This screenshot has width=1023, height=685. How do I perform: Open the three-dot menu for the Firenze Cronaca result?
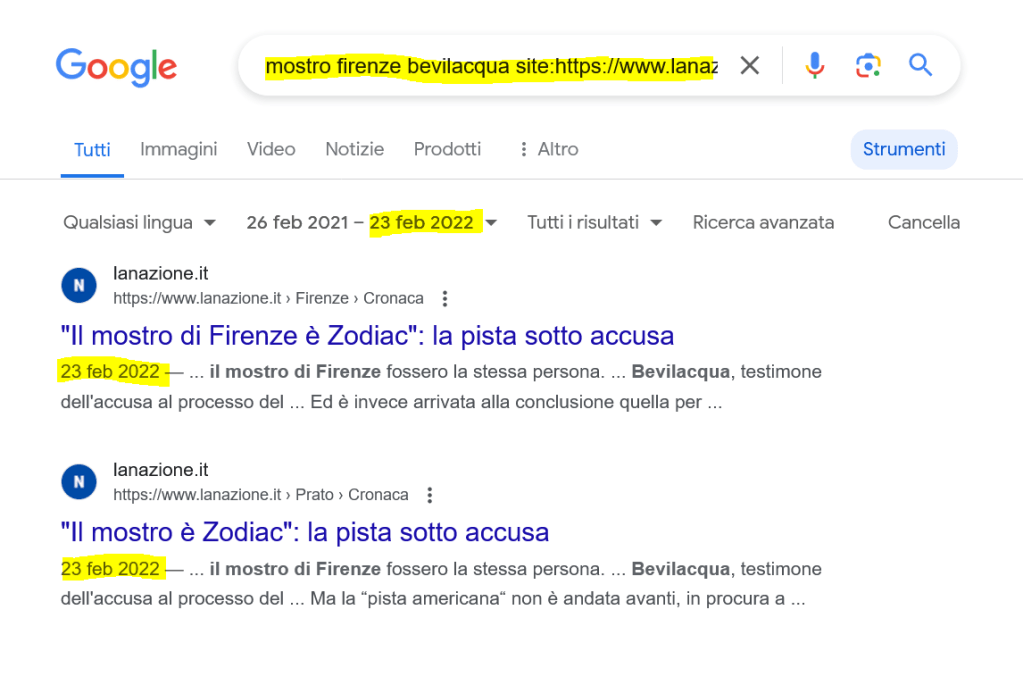445,298
